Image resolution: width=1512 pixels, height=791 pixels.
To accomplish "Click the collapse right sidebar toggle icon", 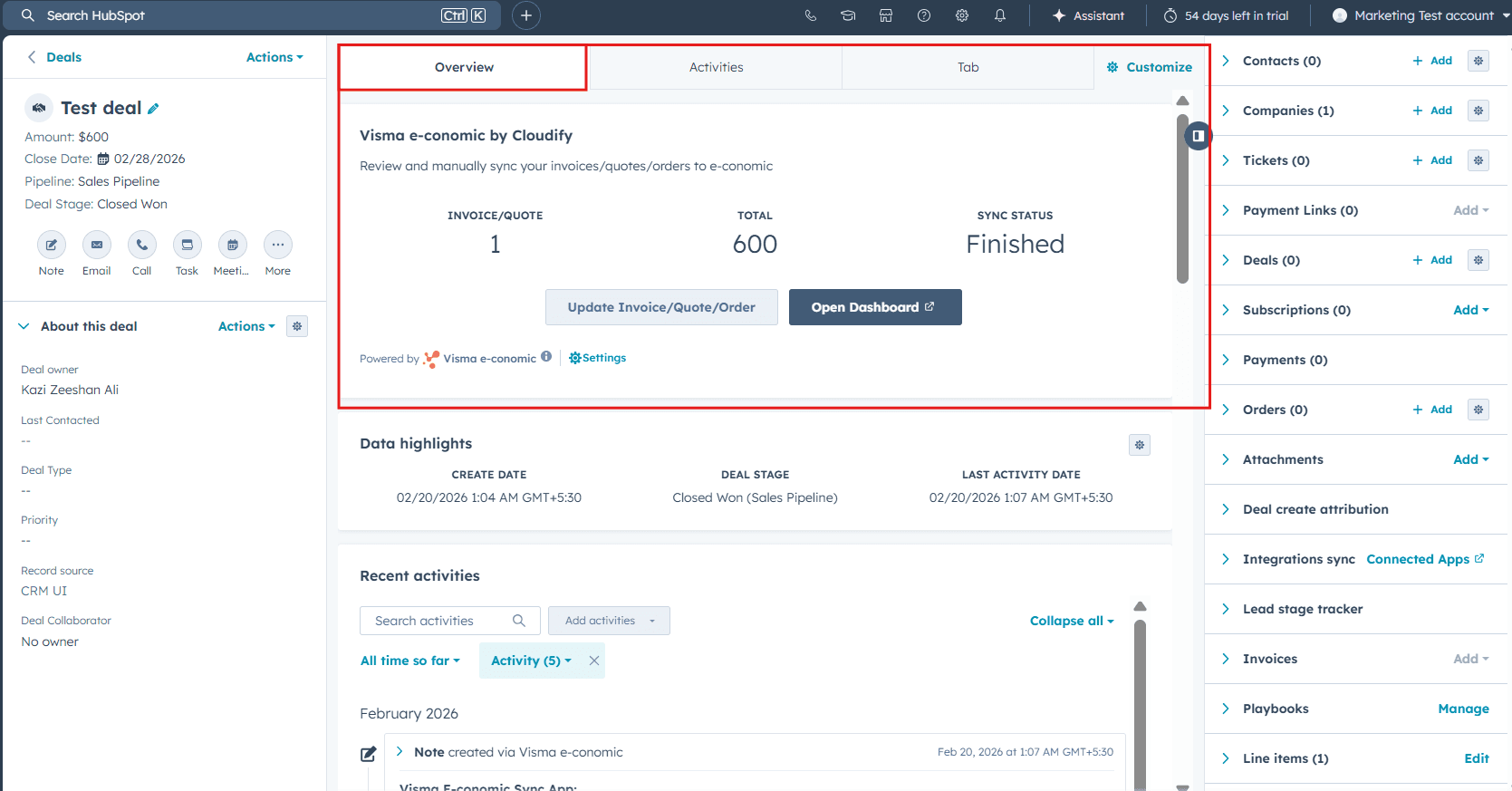I will pos(1198,136).
